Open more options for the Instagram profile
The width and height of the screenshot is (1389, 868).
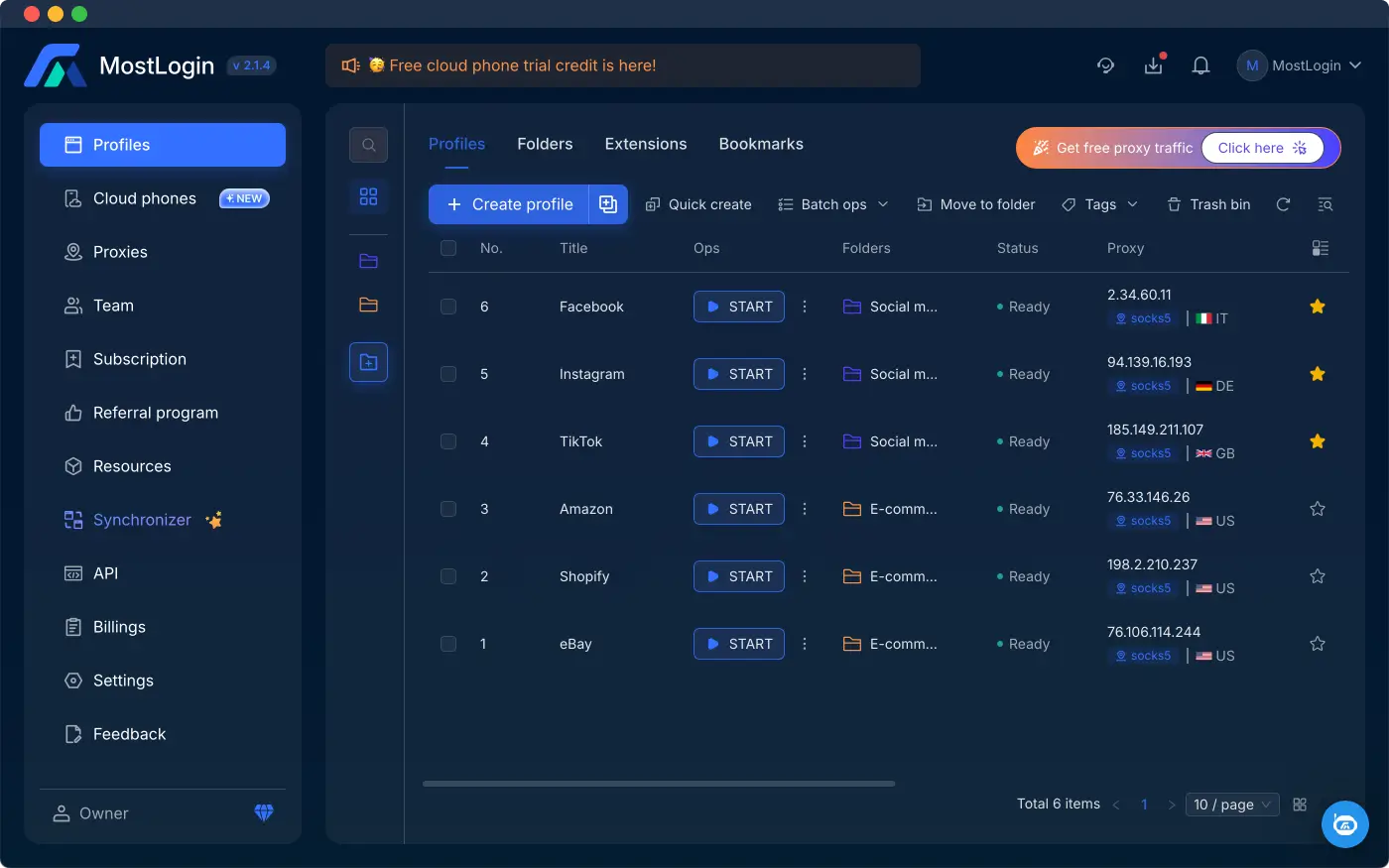[x=805, y=374]
